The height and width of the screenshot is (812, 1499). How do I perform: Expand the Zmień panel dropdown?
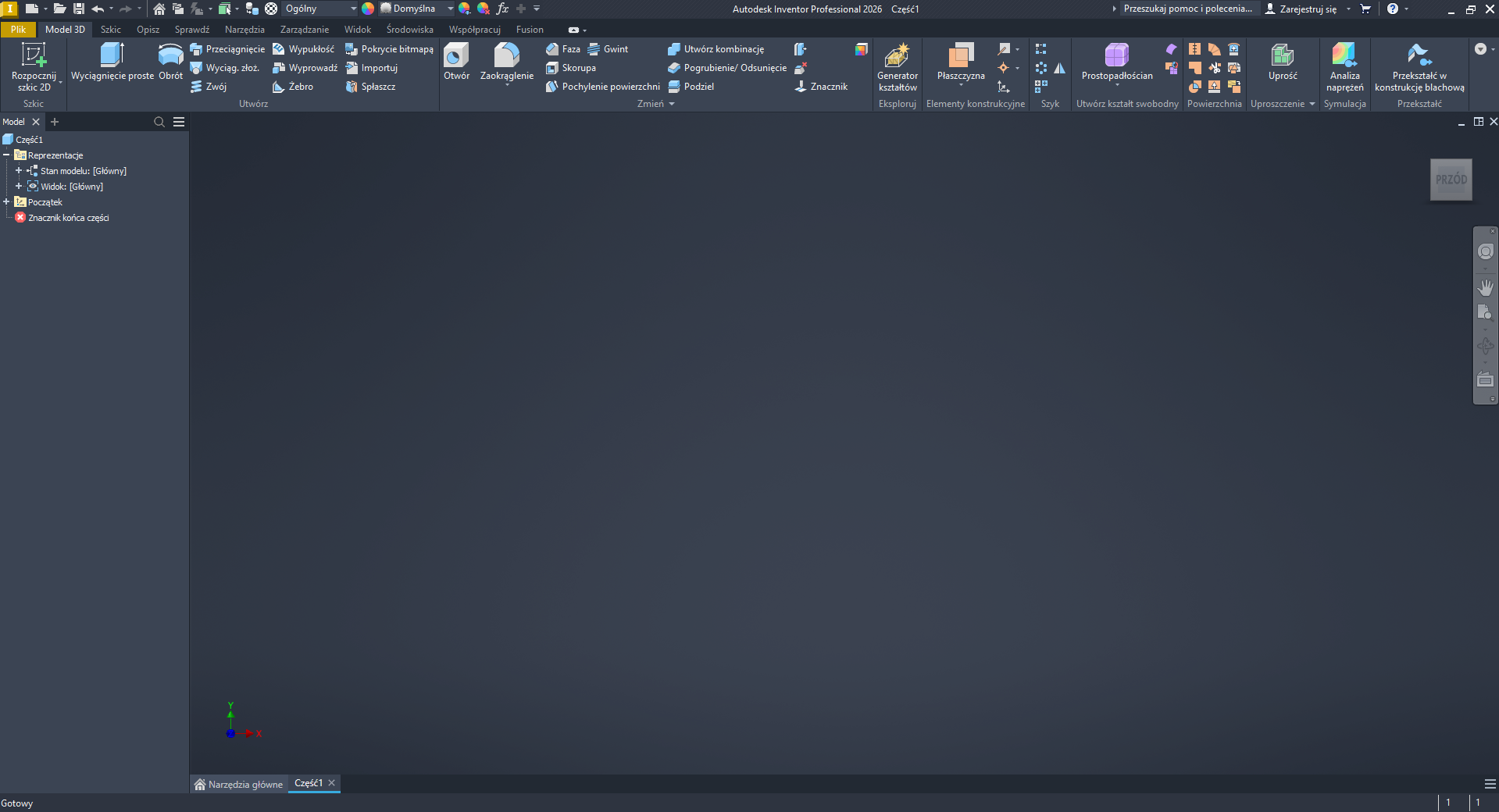672,104
